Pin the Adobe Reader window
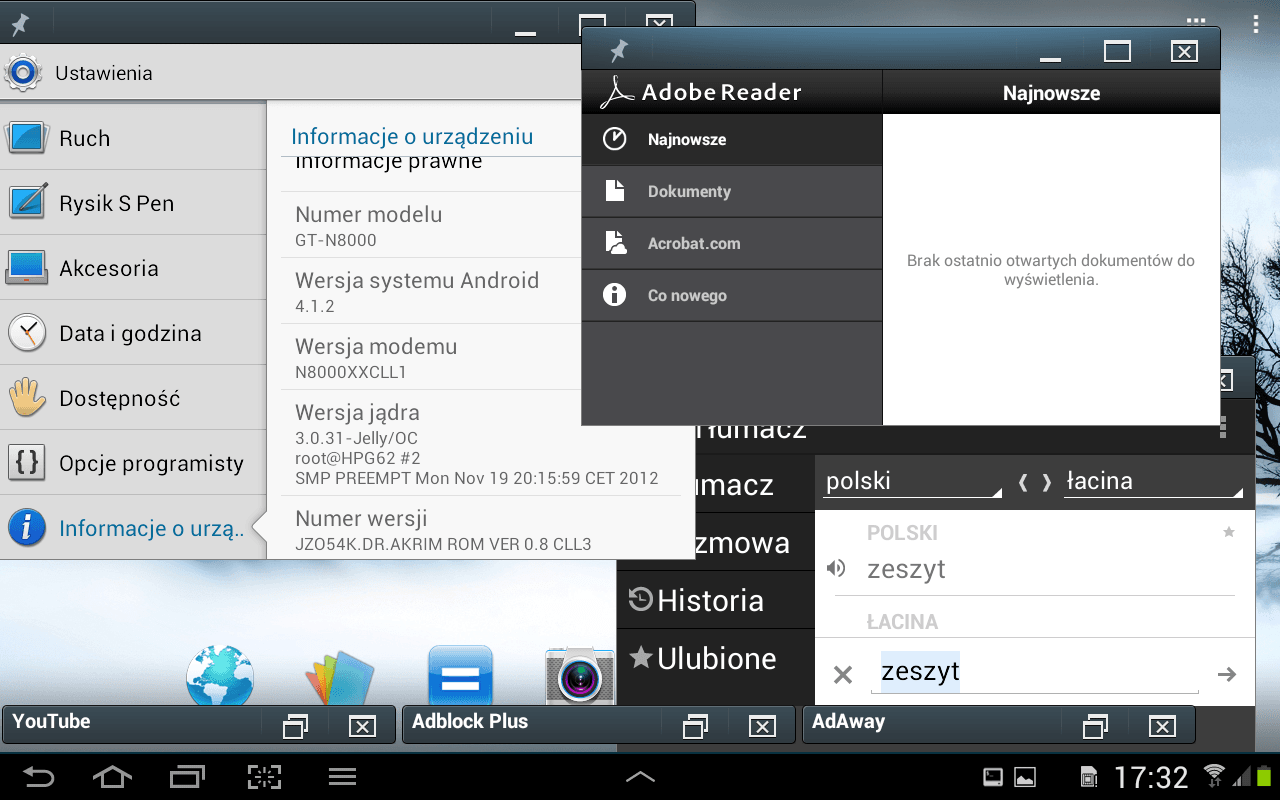The image size is (1280, 800). pos(619,50)
